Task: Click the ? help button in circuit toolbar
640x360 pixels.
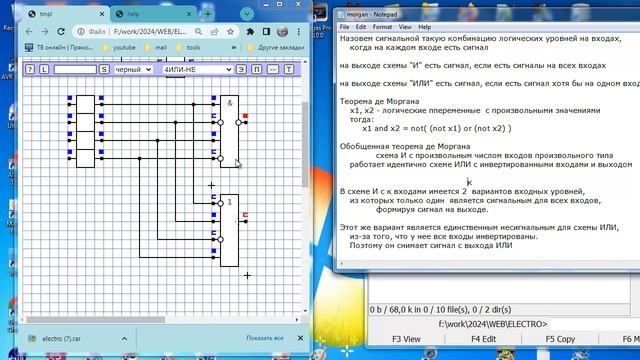Action: [30, 69]
